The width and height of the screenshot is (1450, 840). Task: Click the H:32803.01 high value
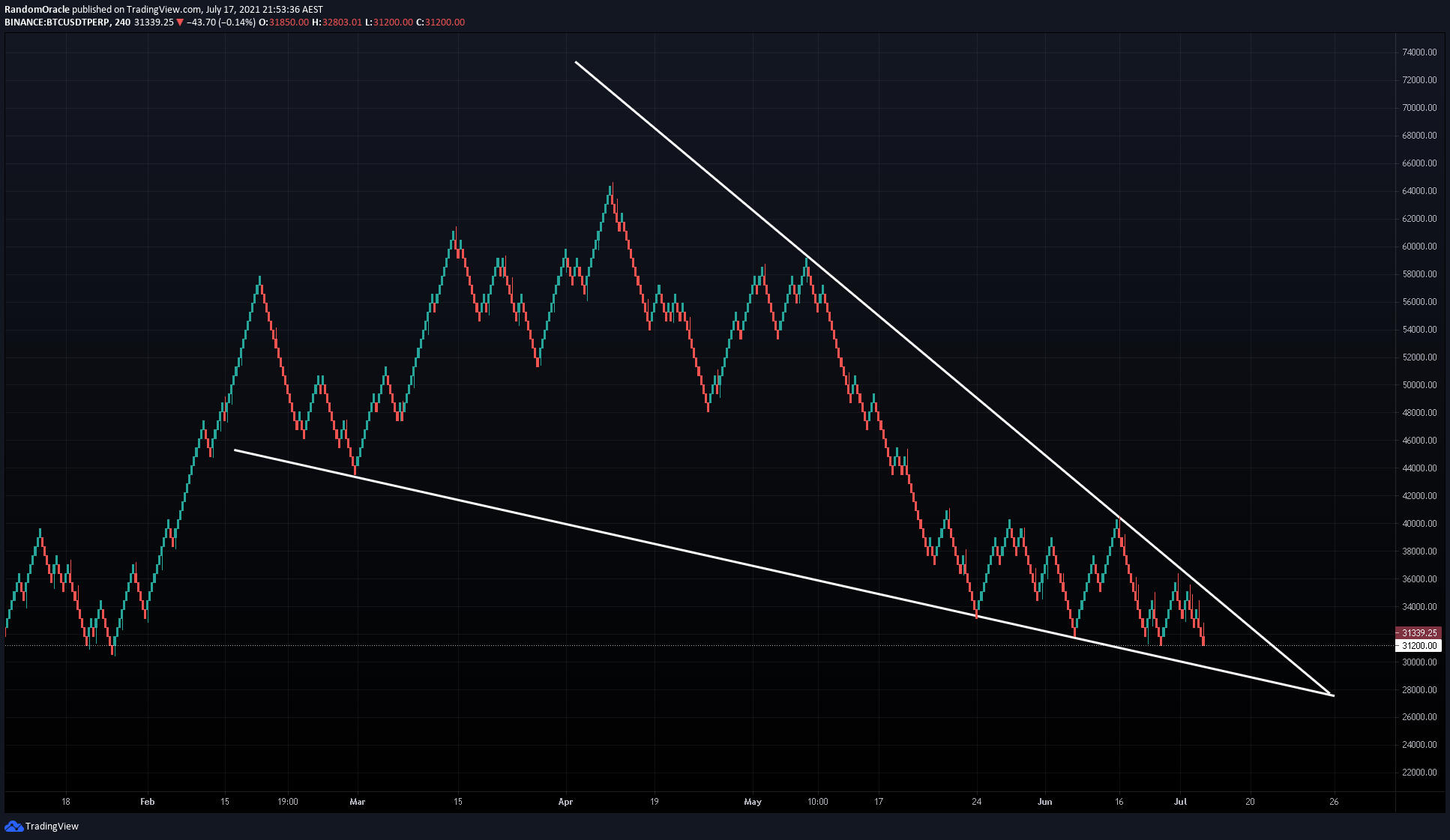(x=337, y=22)
